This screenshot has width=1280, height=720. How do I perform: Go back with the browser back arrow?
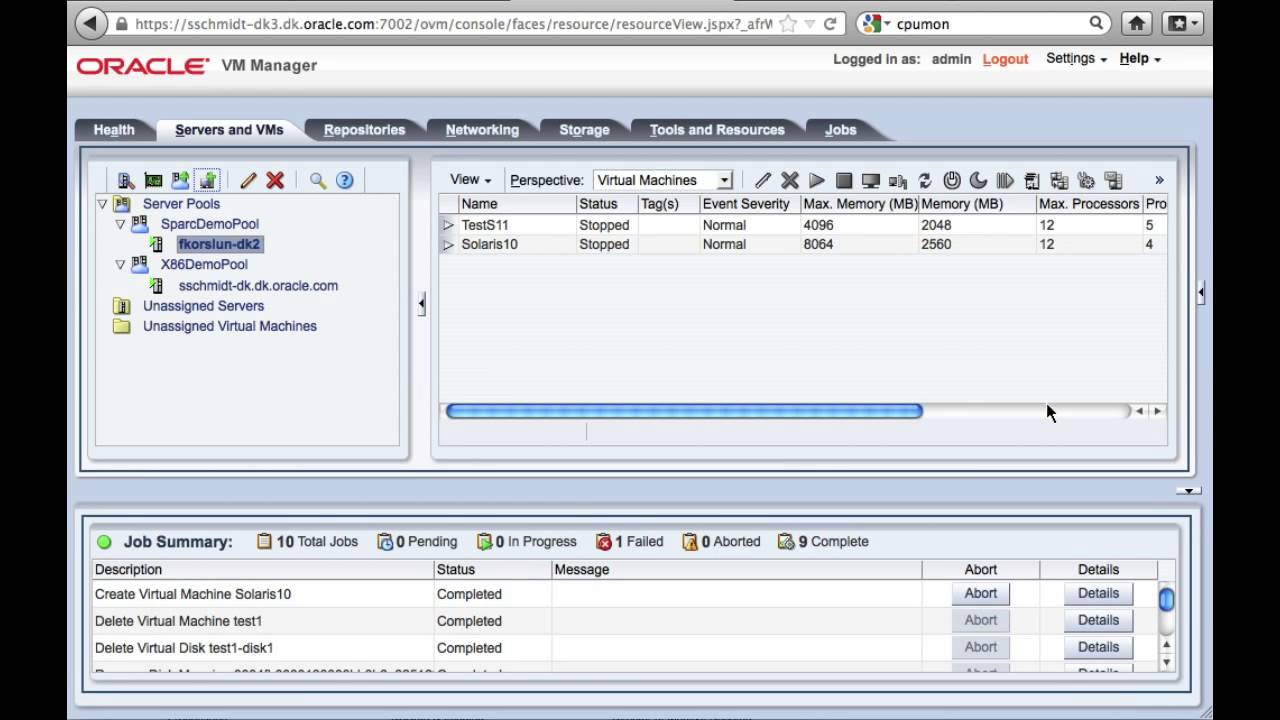(91, 23)
